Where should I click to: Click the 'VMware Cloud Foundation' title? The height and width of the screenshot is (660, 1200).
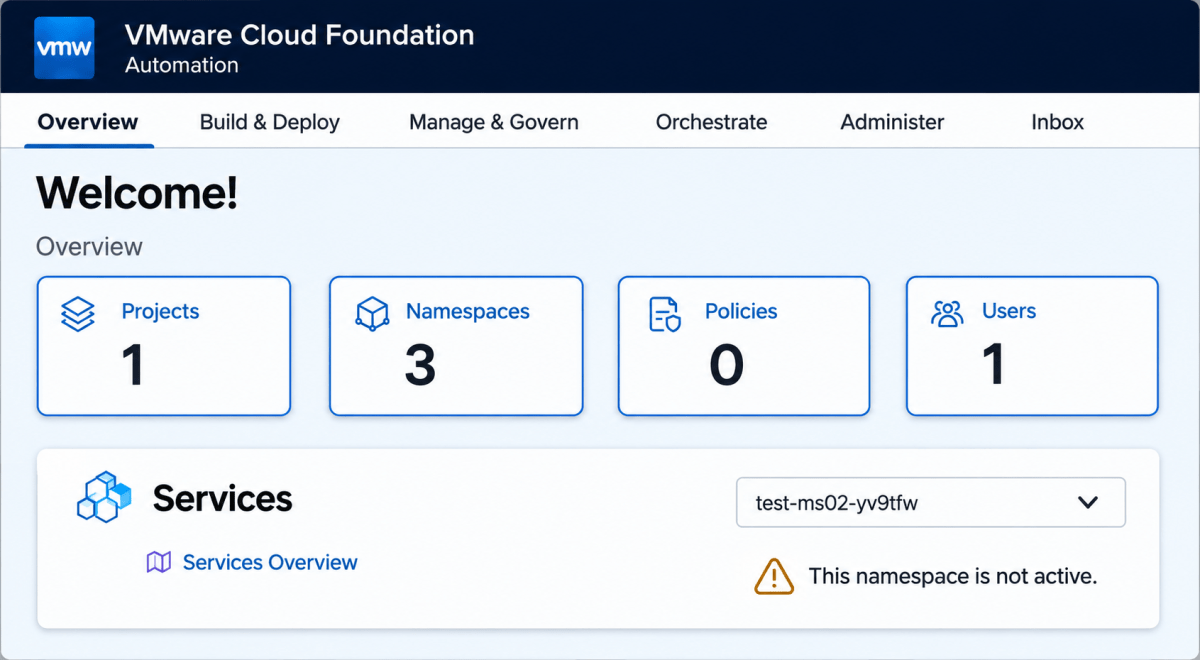pos(300,35)
